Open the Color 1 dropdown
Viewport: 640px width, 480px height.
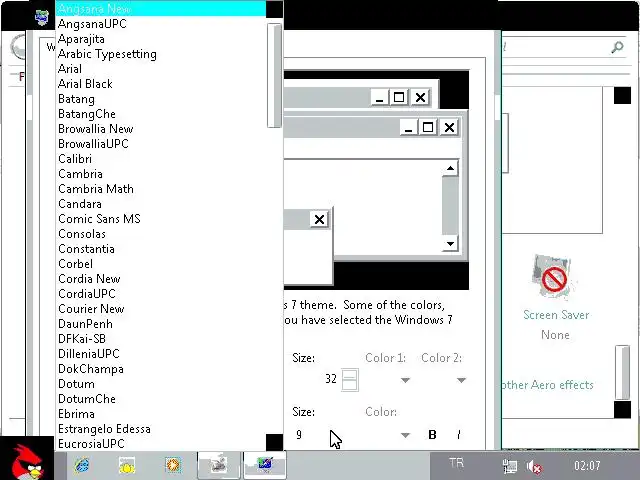tap(405, 380)
